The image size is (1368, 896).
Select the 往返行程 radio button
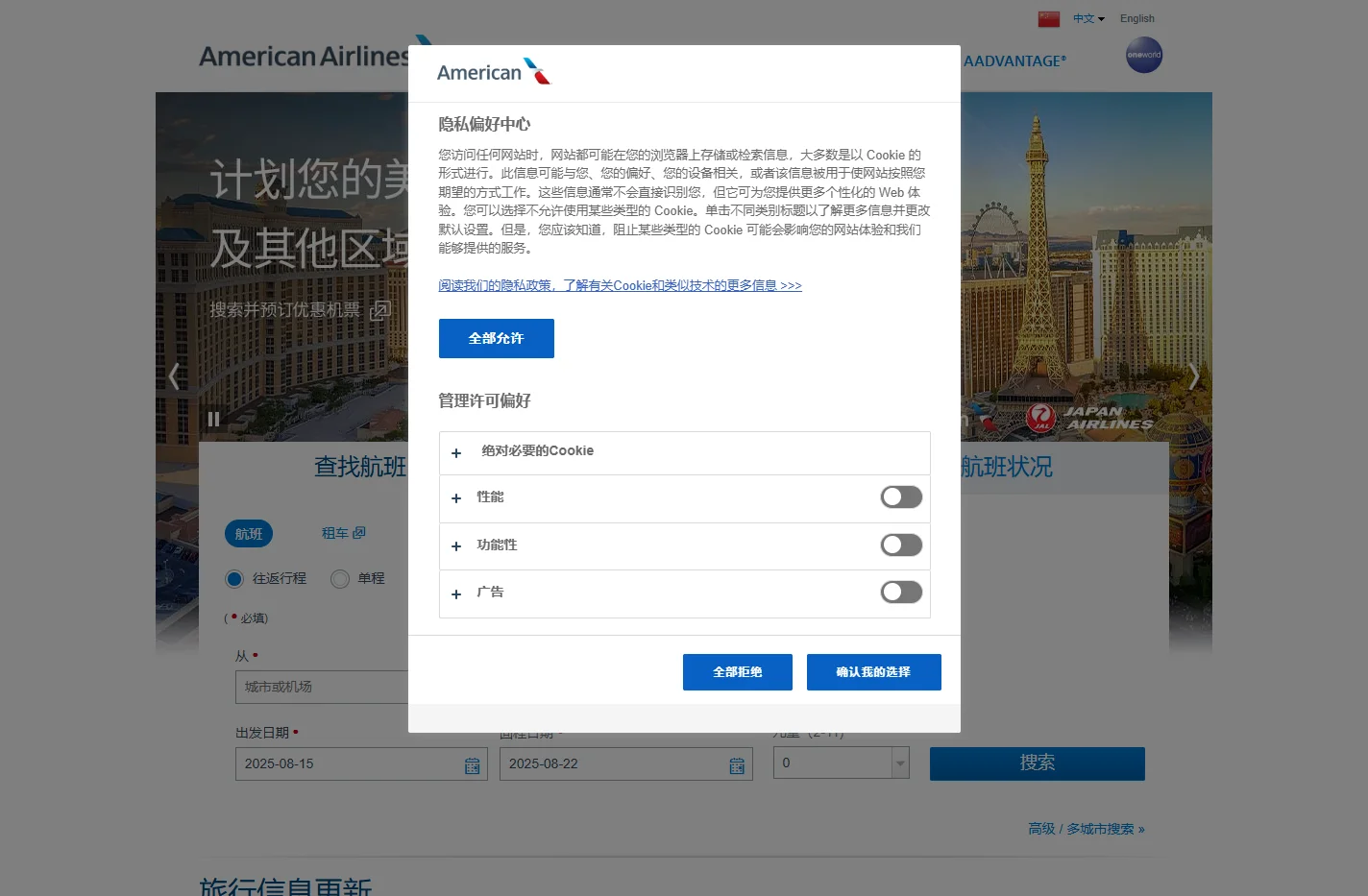[234, 579]
